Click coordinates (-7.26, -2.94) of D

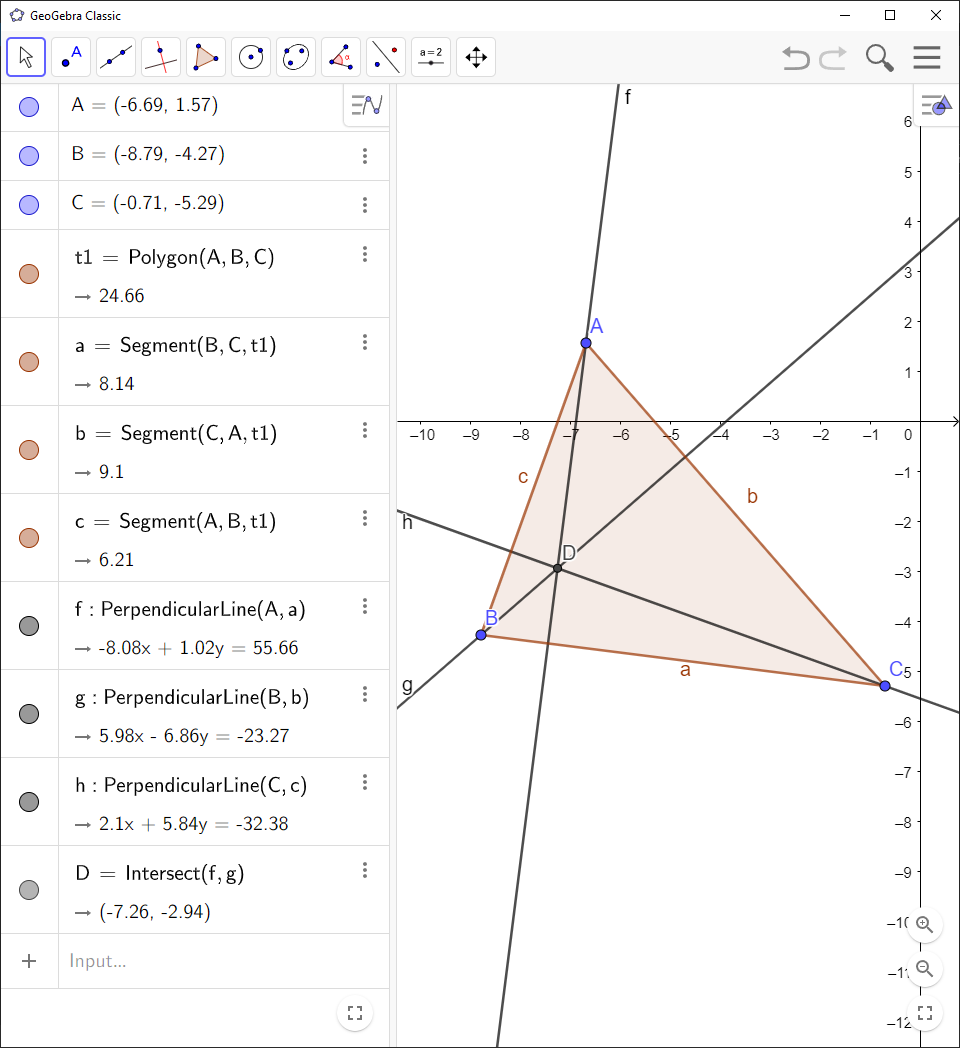(x=155, y=912)
